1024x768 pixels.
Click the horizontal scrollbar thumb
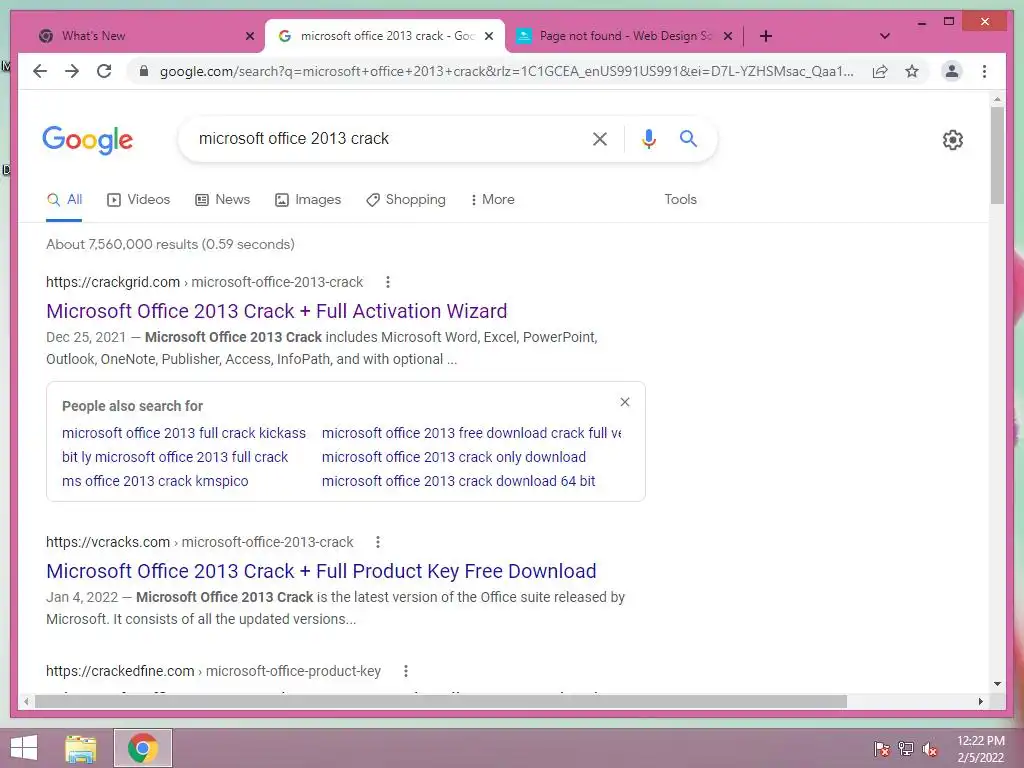coord(441,701)
